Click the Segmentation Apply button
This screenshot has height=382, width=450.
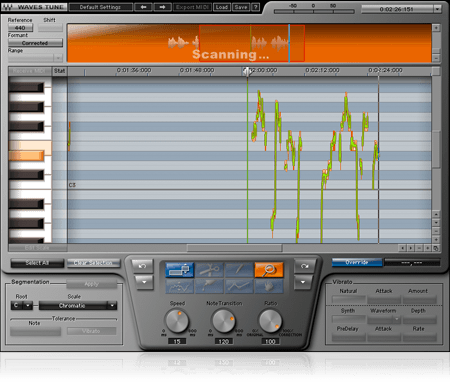(92, 284)
